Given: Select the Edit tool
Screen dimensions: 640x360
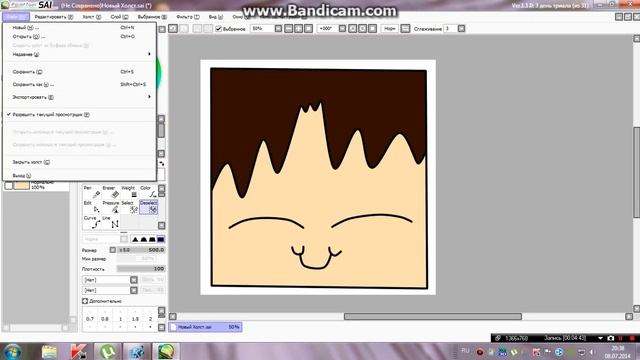Looking at the screenshot, I should pyautogui.click(x=92, y=207).
